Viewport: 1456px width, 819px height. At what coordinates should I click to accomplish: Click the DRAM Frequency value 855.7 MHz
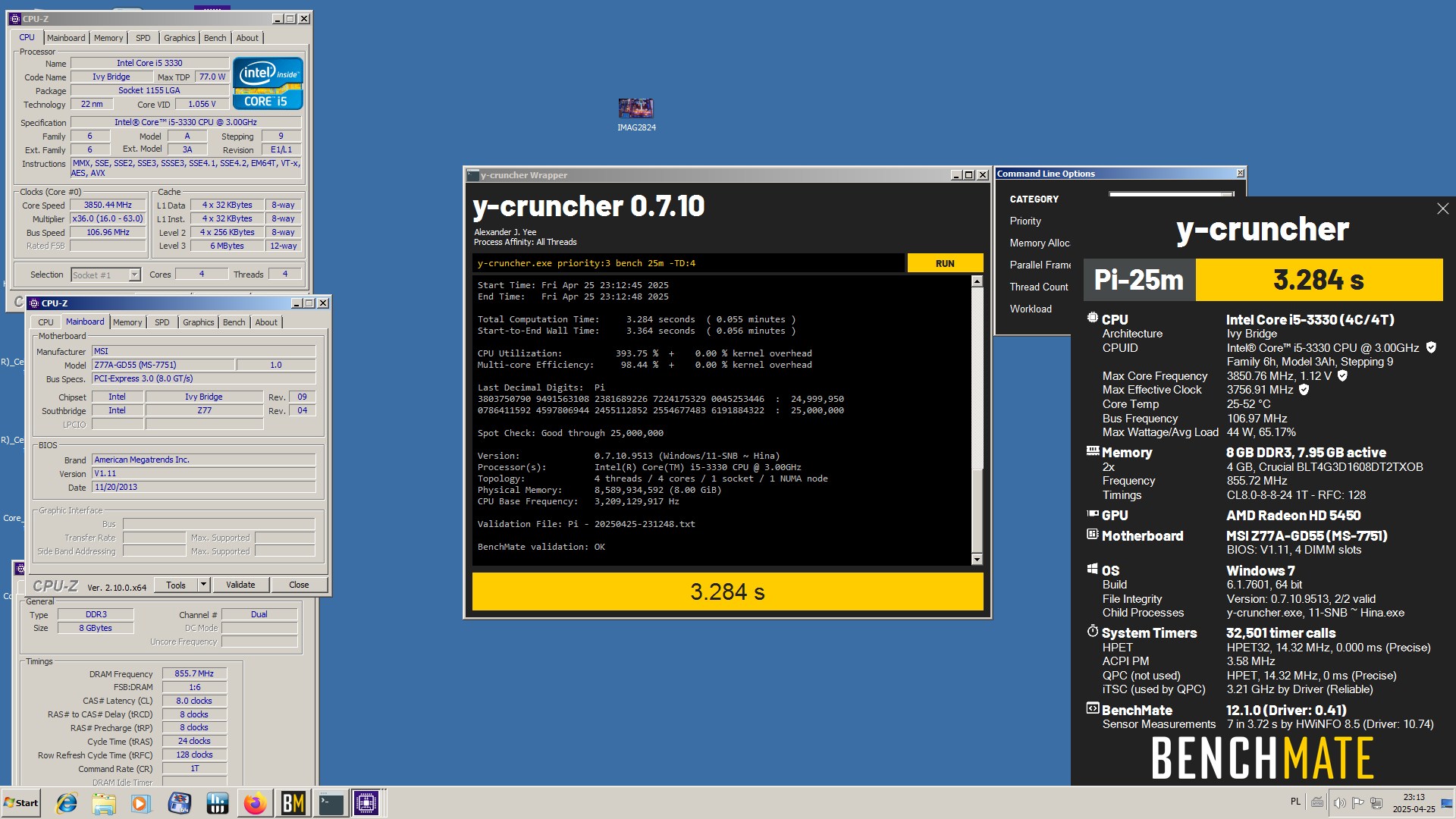click(x=194, y=673)
